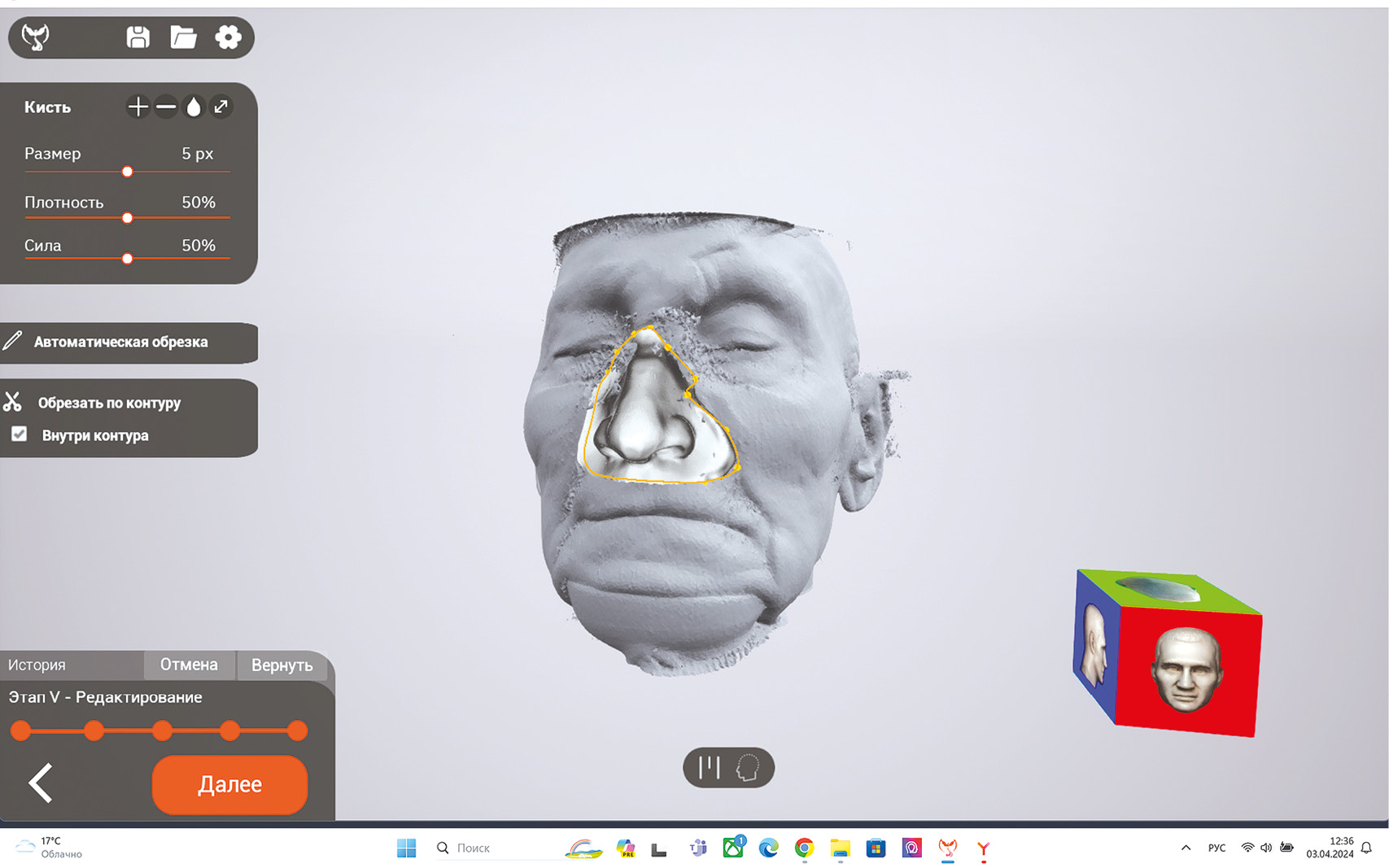
Task: Click the "Размер" brush size slider handle
Action: click(127, 172)
